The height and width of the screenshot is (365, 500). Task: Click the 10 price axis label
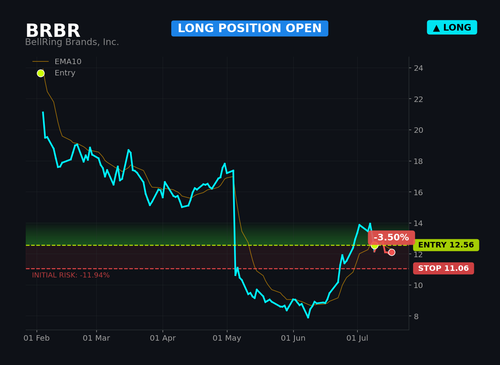point(418,285)
